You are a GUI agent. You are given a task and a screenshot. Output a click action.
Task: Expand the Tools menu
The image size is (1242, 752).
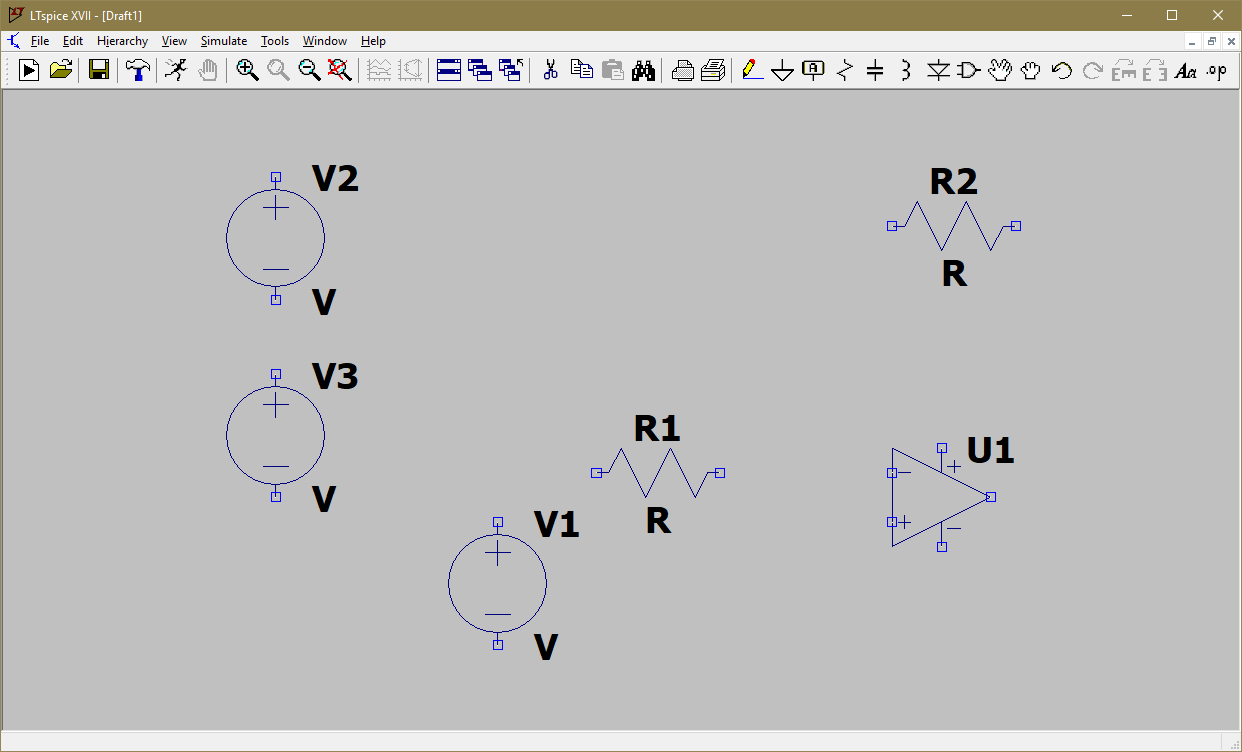(275, 41)
